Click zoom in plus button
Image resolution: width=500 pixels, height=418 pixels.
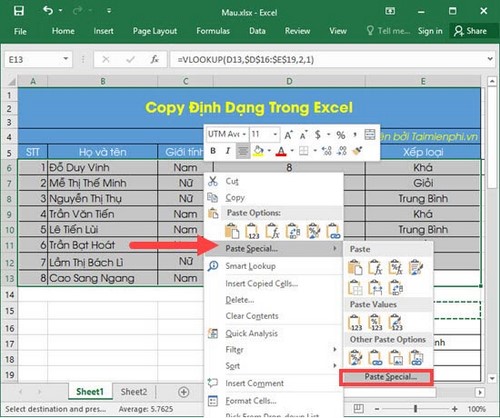coord(455,409)
